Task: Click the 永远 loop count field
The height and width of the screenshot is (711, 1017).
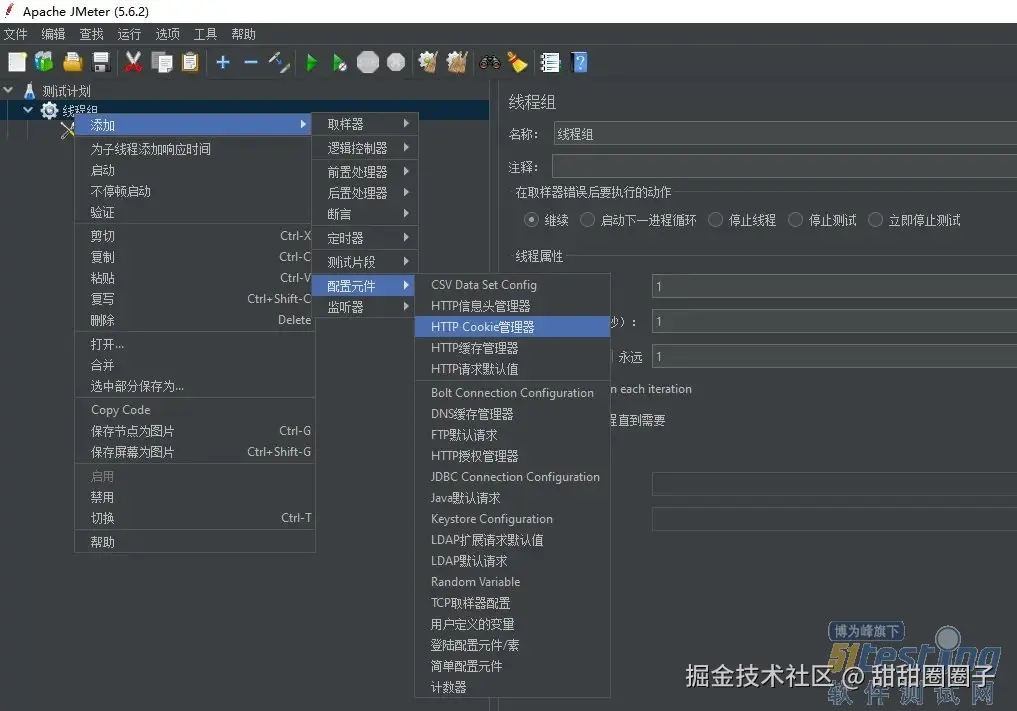Action: pos(834,357)
